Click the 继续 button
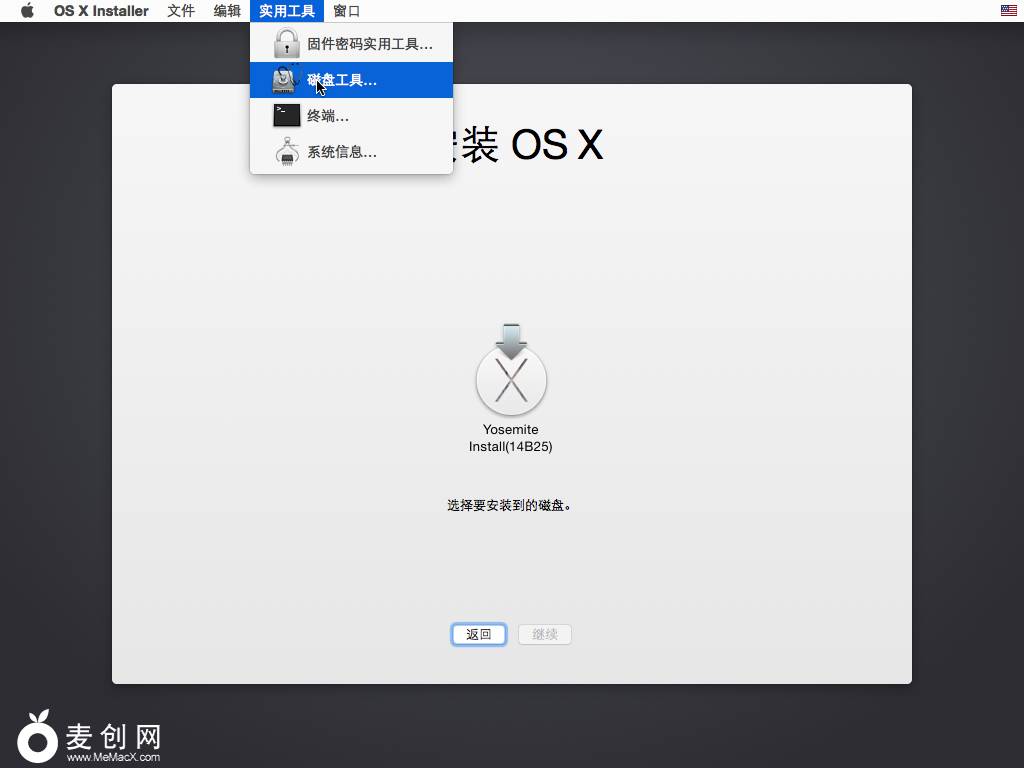Screen dimensions: 1024x768 click(x=545, y=634)
